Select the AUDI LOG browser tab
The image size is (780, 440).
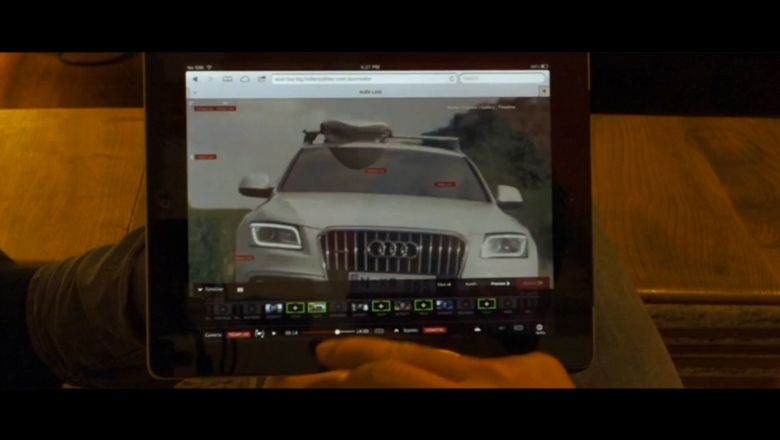(371, 92)
